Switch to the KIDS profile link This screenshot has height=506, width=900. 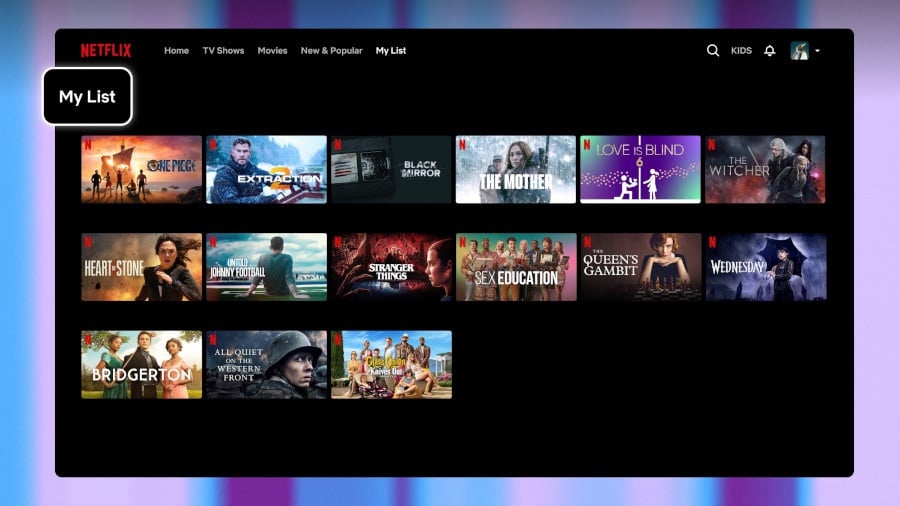click(741, 50)
